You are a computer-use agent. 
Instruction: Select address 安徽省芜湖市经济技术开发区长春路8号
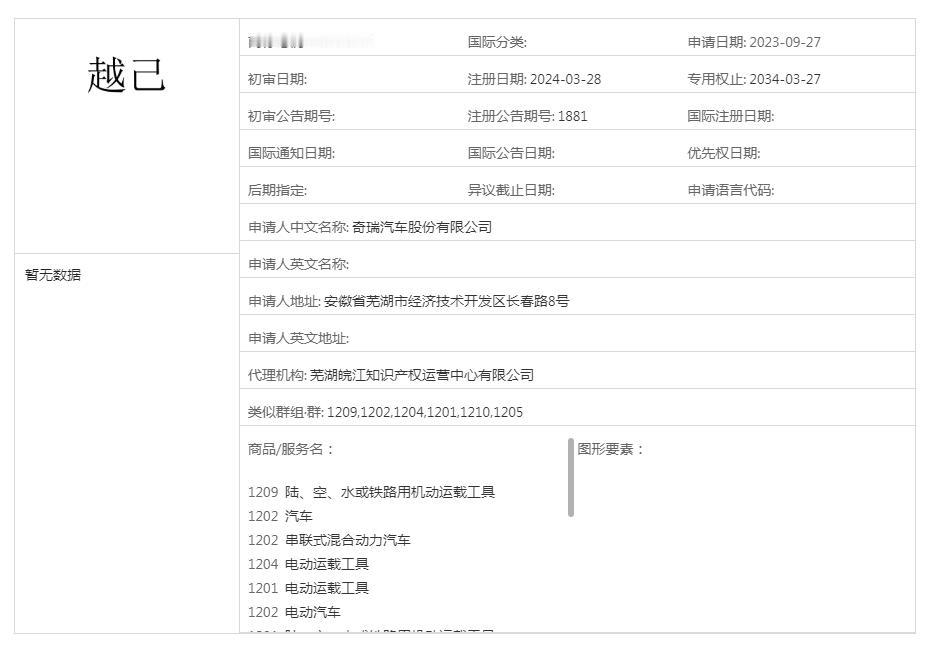click(447, 301)
